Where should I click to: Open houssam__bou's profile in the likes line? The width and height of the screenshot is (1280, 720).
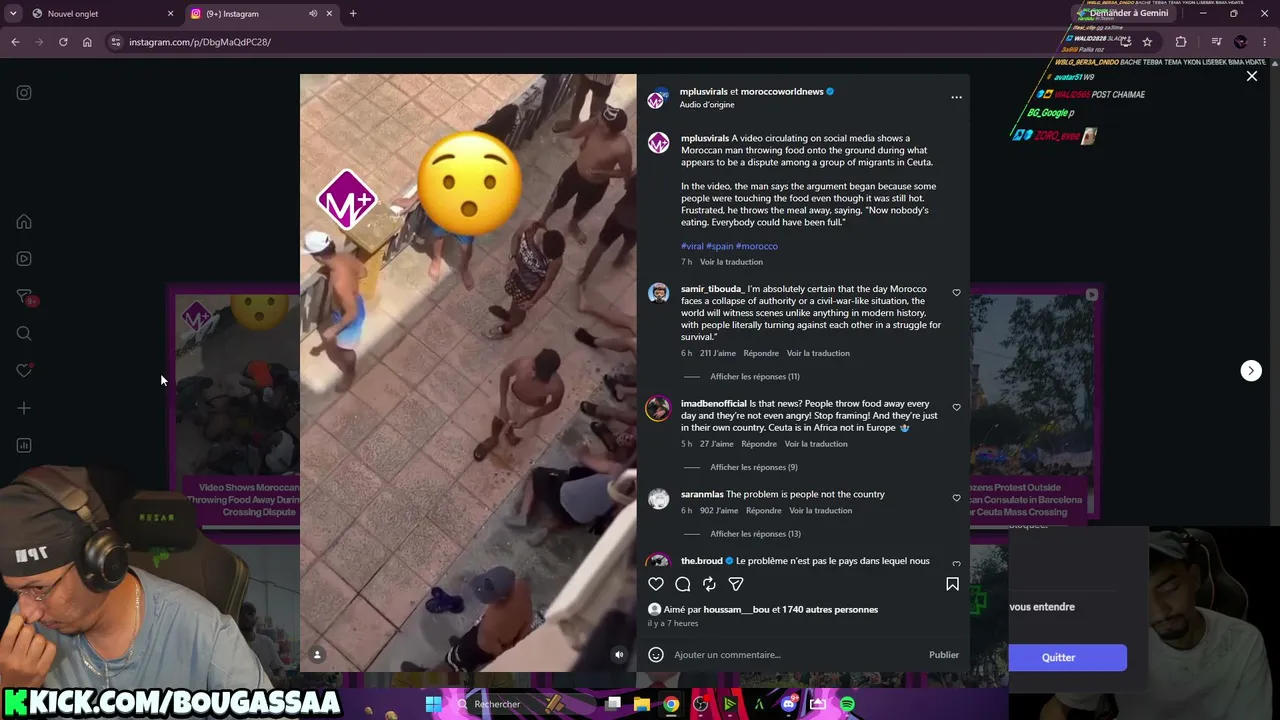736,610
